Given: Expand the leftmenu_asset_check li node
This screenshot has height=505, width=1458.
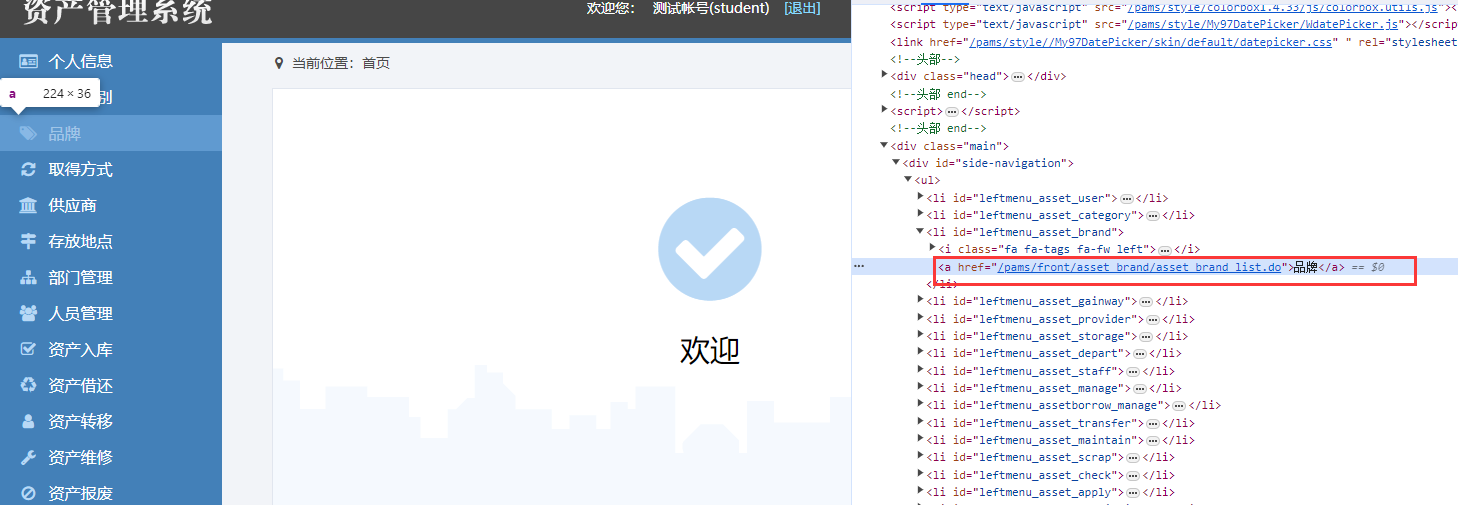Looking at the screenshot, I should (920, 474).
